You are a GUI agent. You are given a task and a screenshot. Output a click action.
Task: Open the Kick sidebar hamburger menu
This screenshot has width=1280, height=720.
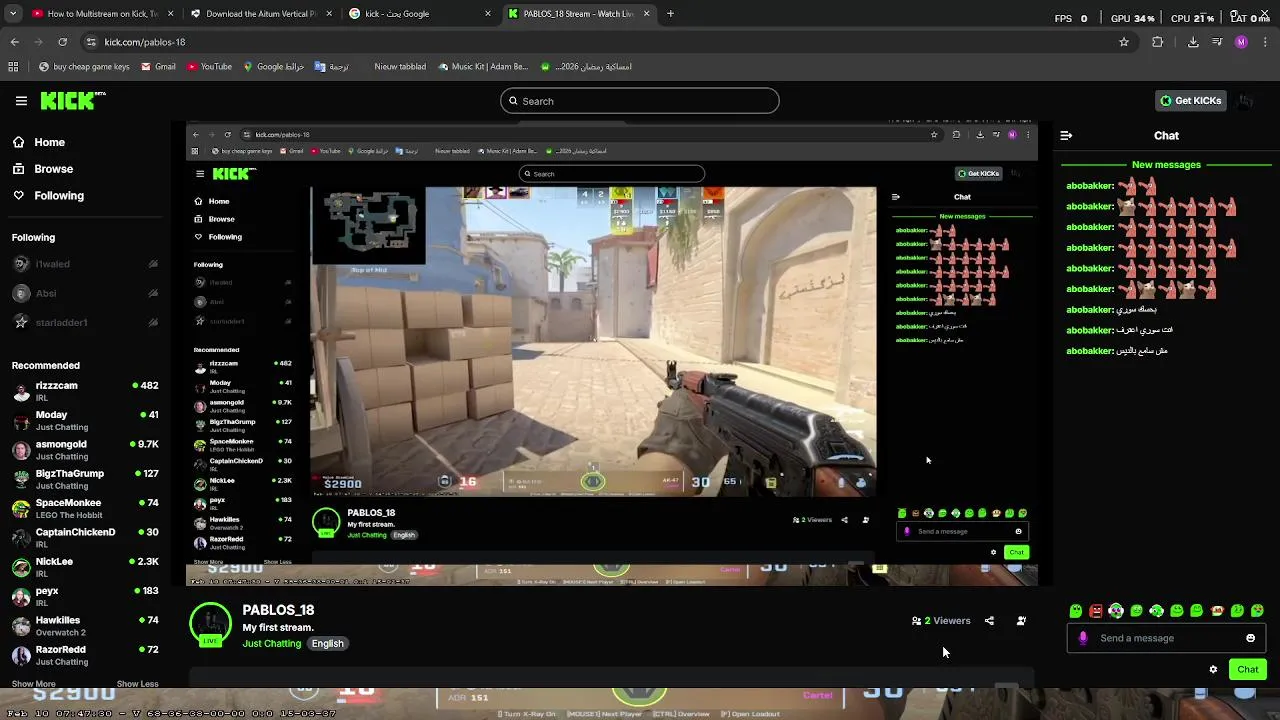click(21, 101)
